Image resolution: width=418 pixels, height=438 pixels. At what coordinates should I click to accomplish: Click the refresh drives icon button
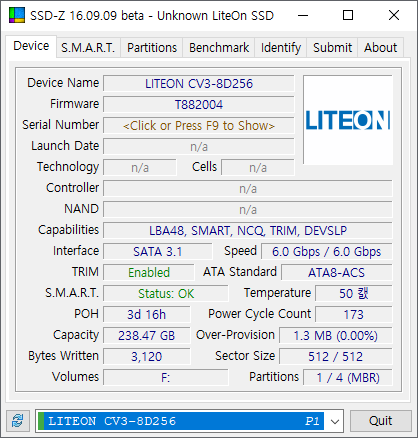pos(18,421)
